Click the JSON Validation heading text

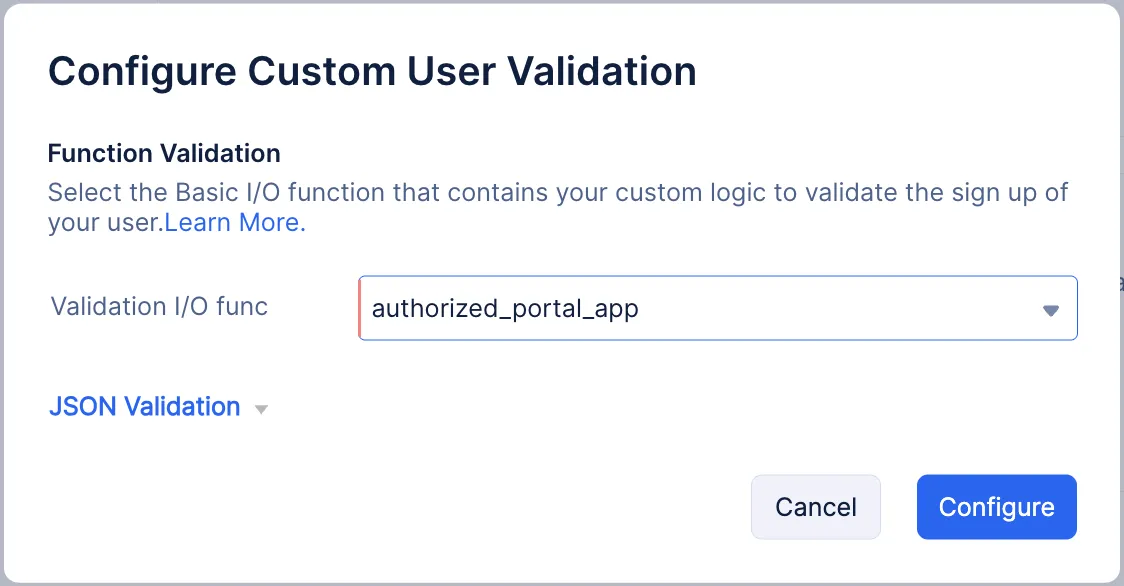tap(145, 406)
